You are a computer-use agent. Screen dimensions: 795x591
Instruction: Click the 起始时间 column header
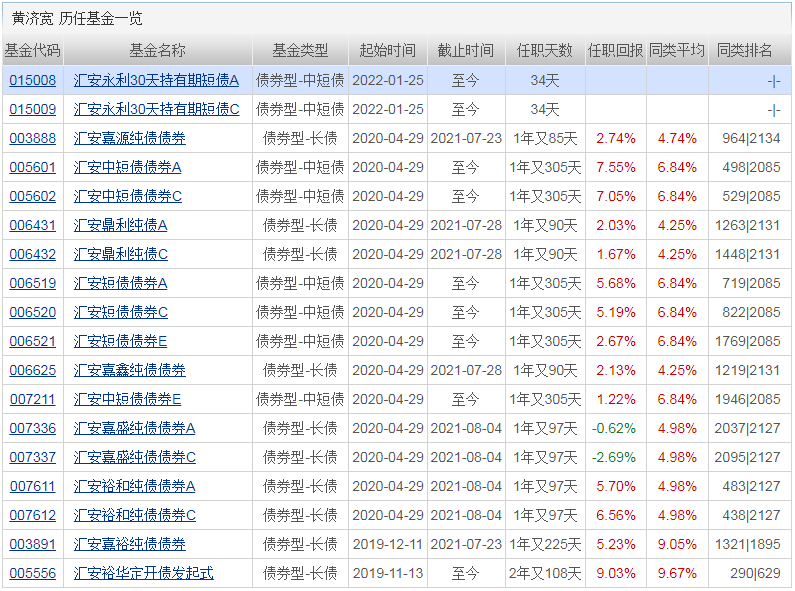pos(388,50)
